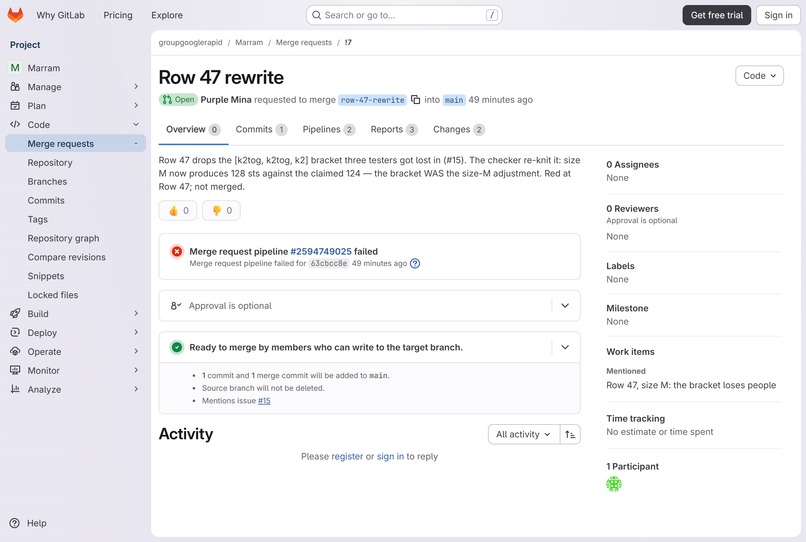Screen dimensions: 806x542
Task: Open Merge requests in the sidebar
Action: [x=76, y=143]
